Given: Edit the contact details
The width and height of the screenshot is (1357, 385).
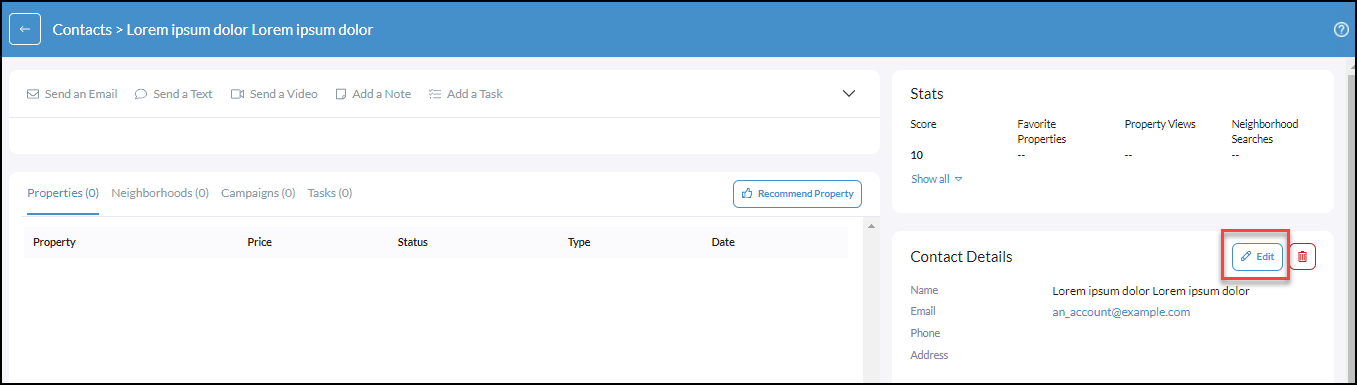Looking at the screenshot, I should point(1257,257).
